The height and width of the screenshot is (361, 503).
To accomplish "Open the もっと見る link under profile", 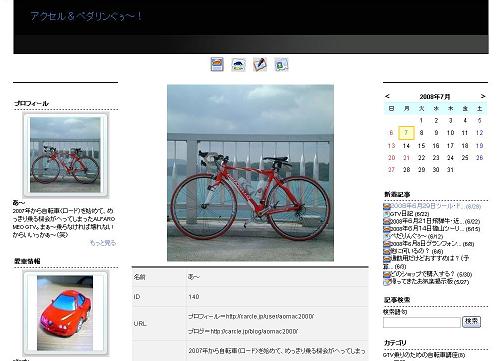I will coord(103,243).
